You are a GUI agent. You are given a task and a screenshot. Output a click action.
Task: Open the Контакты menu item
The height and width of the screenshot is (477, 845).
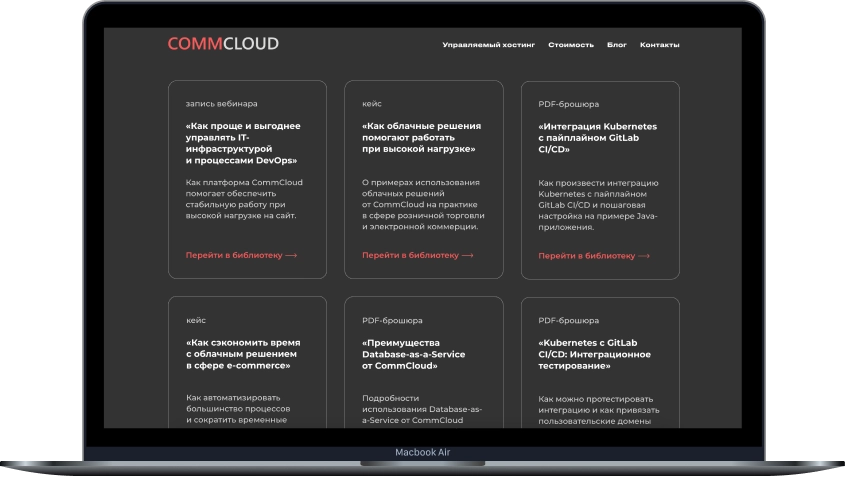click(660, 45)
